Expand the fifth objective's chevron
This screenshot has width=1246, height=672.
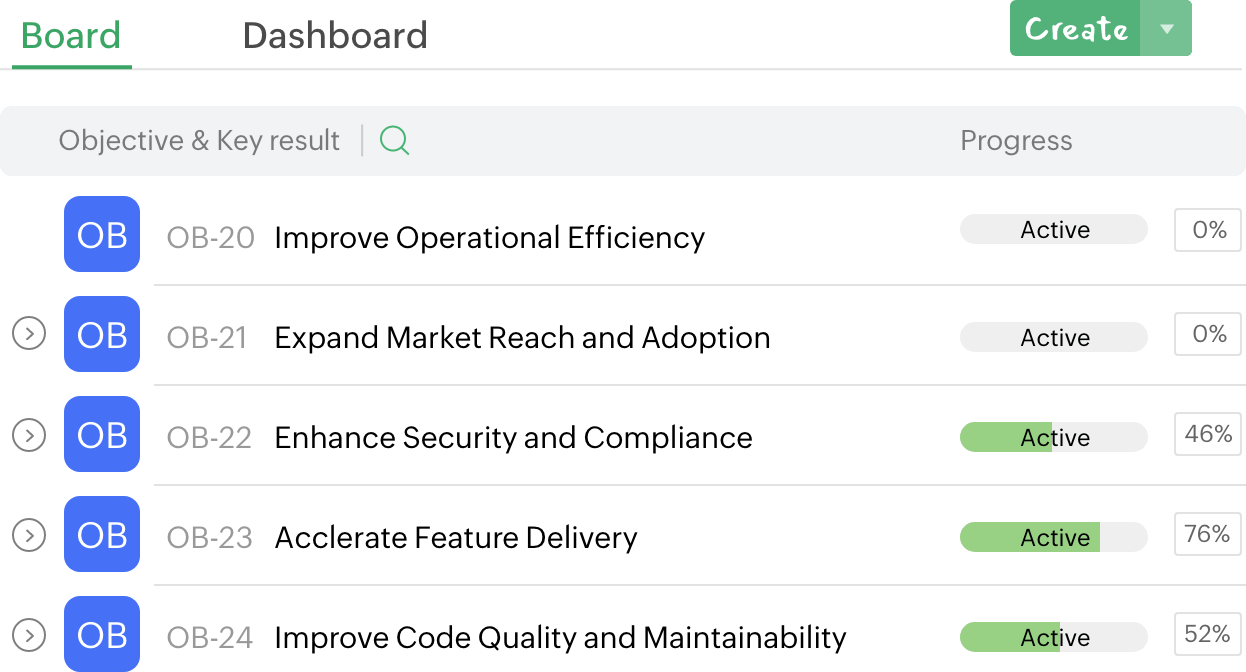point(29,634)
